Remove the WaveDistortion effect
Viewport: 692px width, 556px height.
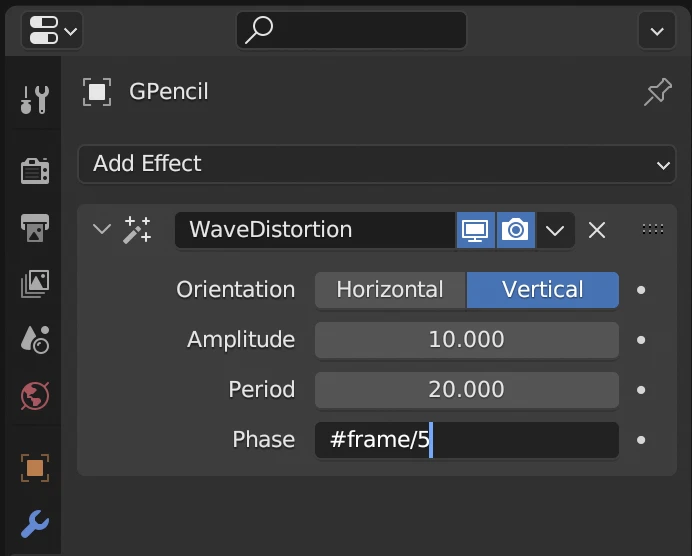click(597, 230)
